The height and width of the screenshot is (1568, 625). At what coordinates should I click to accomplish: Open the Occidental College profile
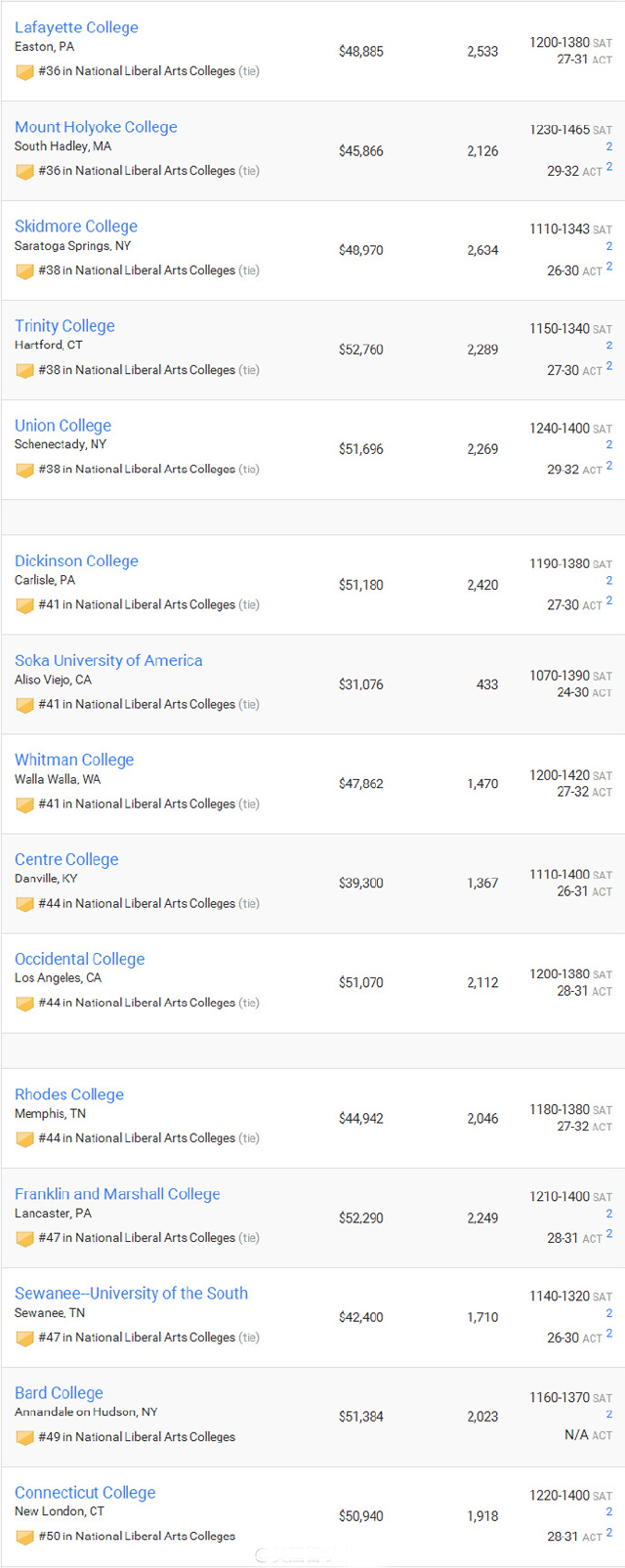(x=79, y=960)
